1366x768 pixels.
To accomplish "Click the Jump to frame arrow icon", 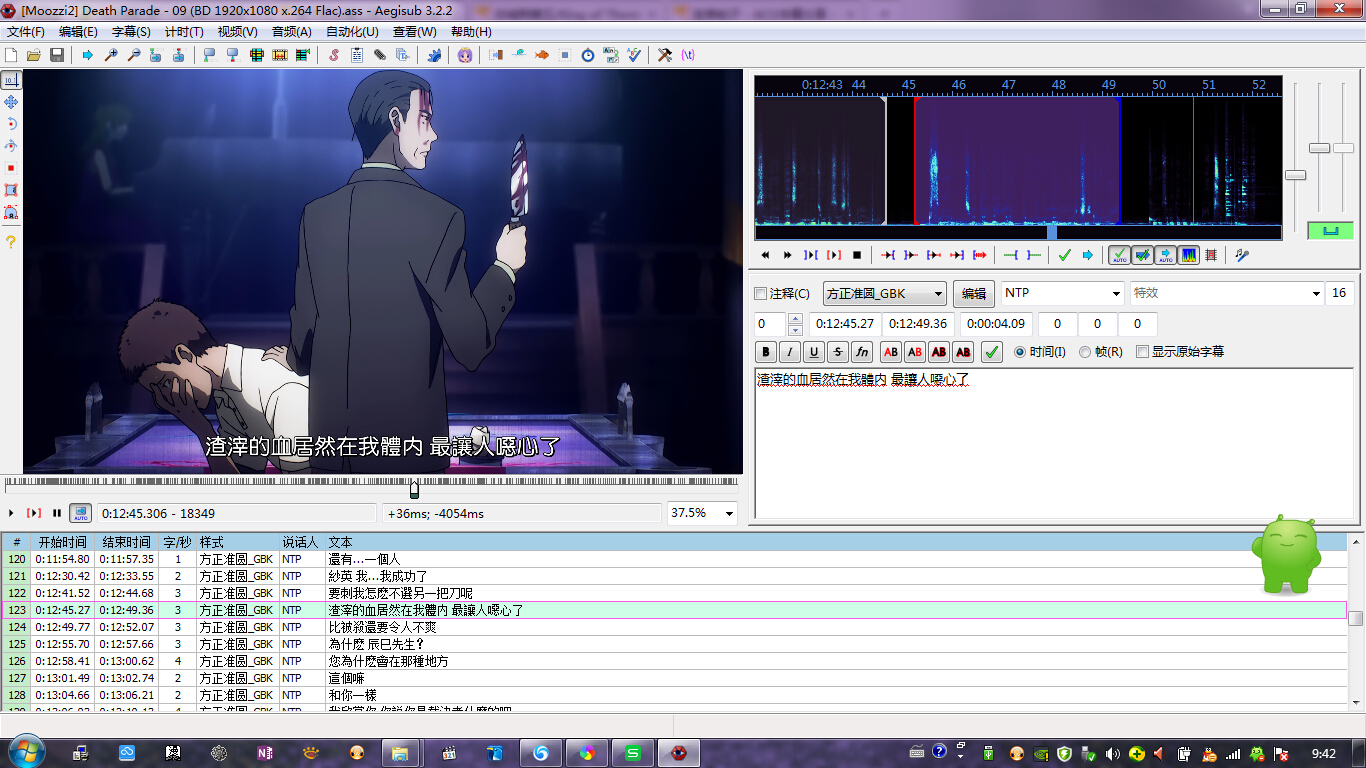I will coord(88,55).
